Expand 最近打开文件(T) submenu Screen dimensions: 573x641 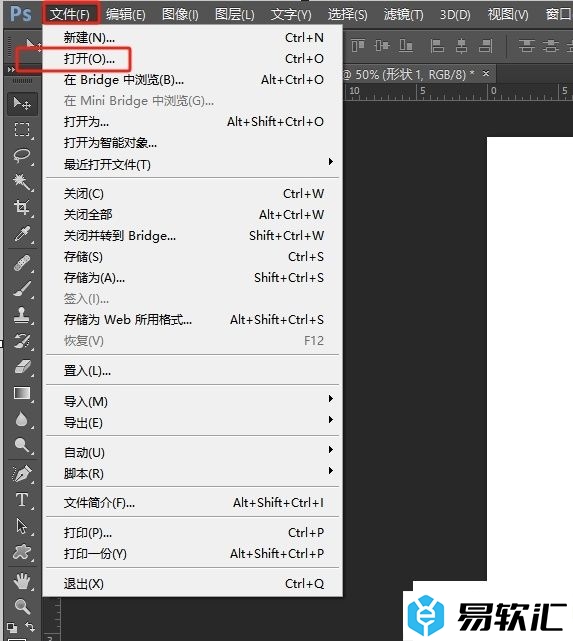click(x=192, y=164)
